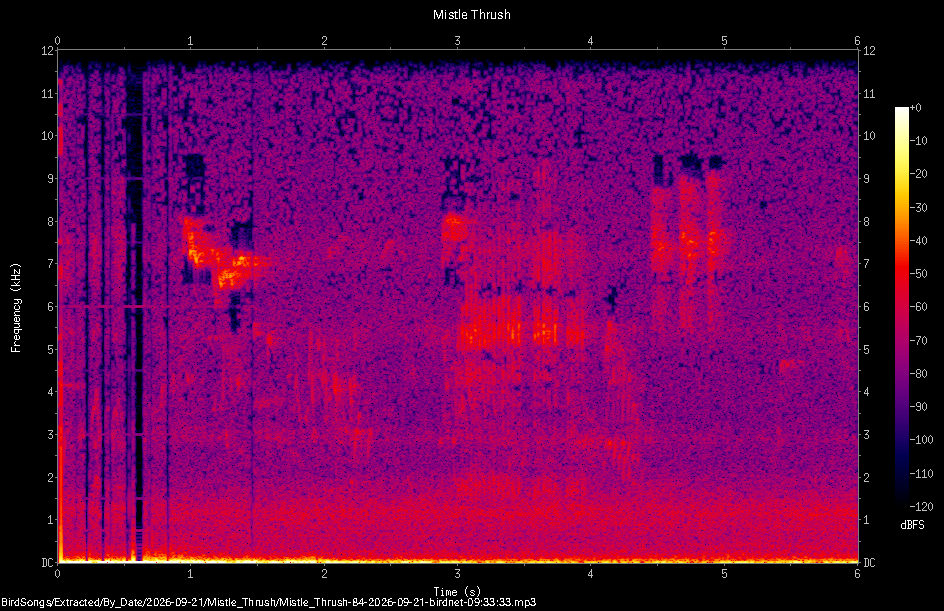Select the +0 label on the color scale

point(916,108)
